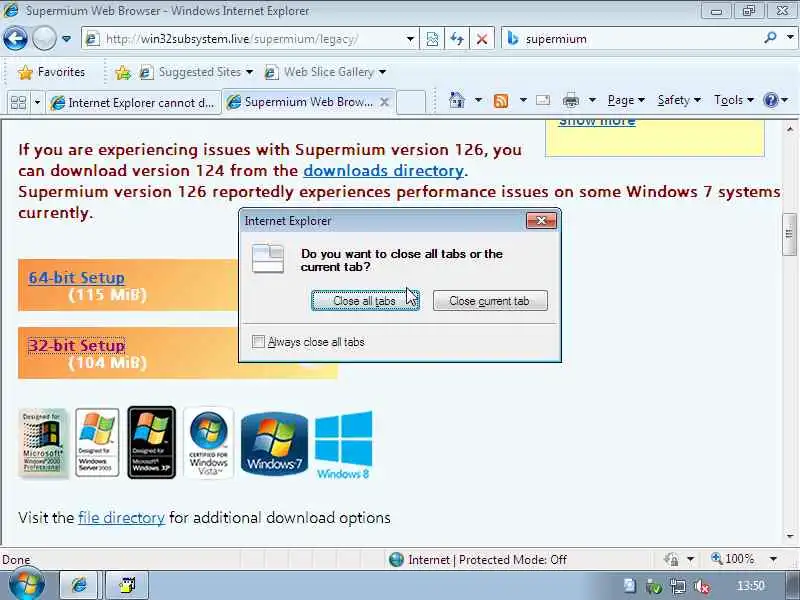
Task: Click the Close current tab button
Action: [490, 301]
